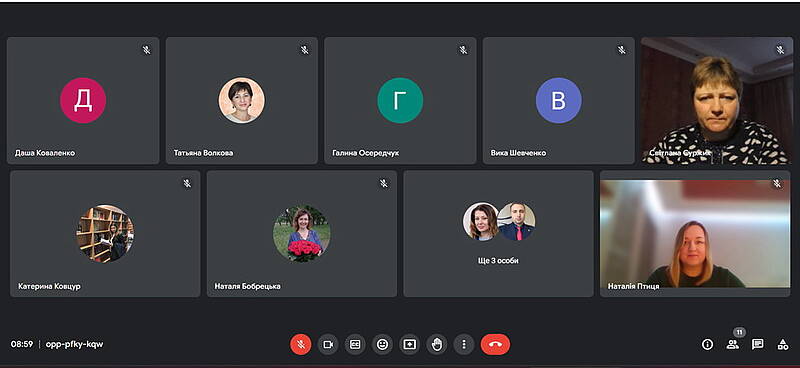Toggle the camera button in control bar
800x368 pixels.
pos(328,345)
